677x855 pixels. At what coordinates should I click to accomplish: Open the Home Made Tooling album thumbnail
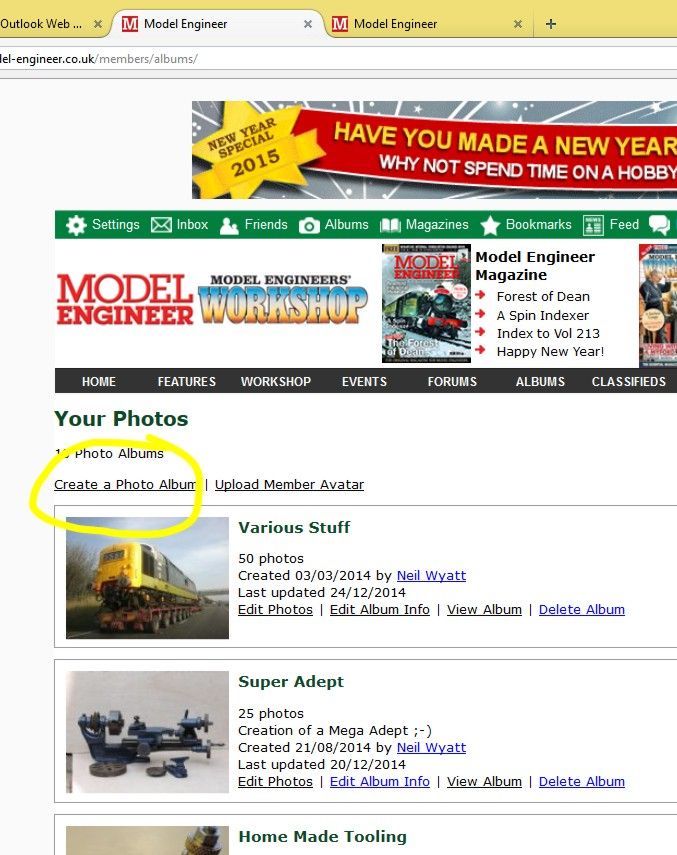(x=147, y=840)
